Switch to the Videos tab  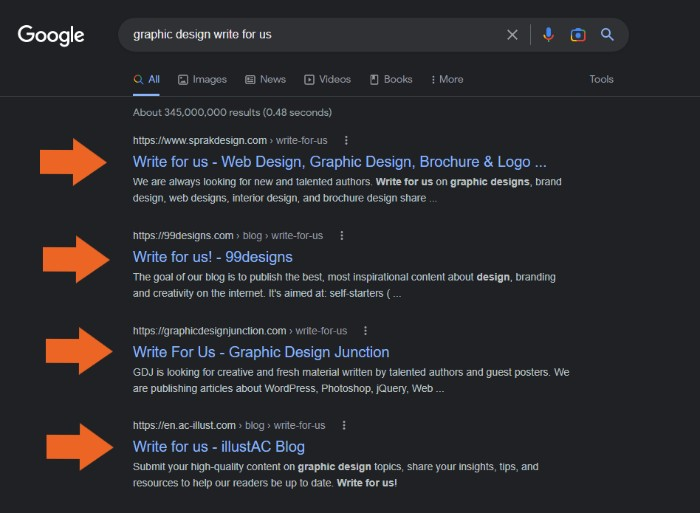(328, 79)
